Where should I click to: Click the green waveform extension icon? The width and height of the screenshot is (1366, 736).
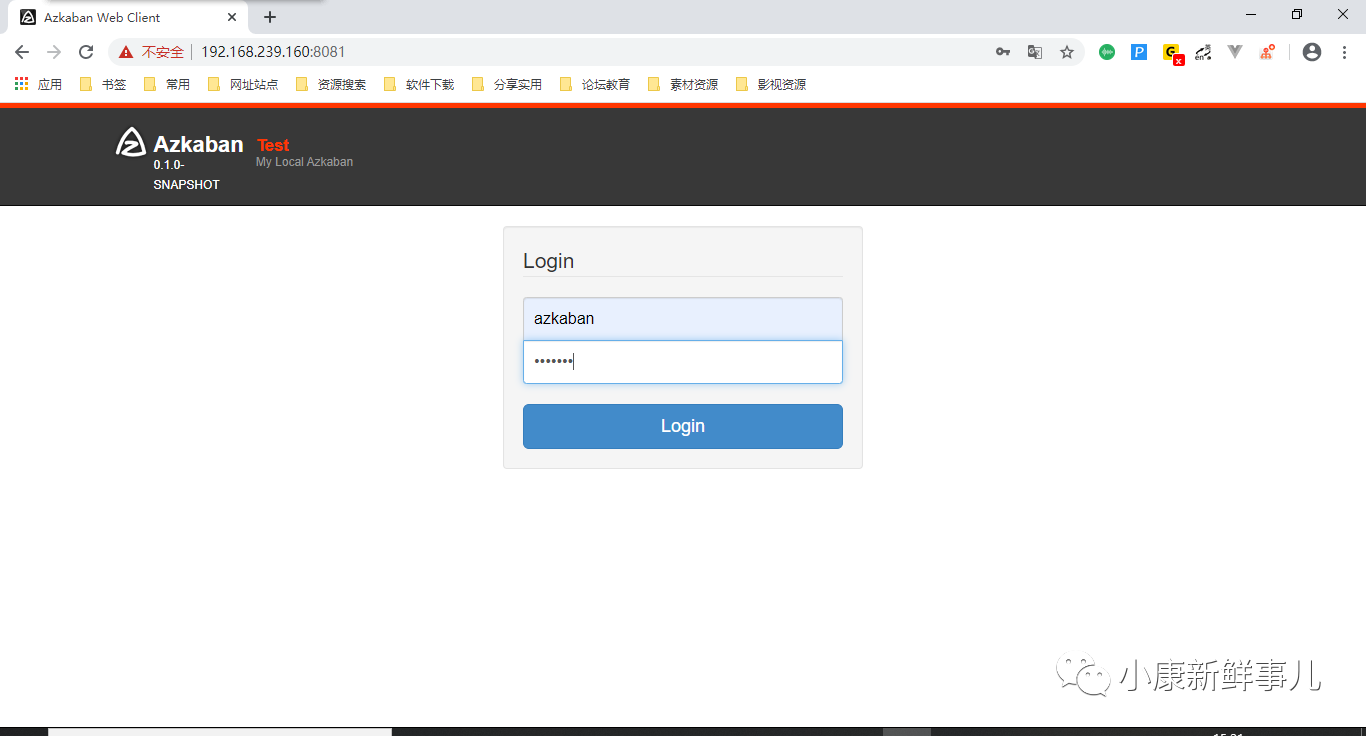(1107, 52)
